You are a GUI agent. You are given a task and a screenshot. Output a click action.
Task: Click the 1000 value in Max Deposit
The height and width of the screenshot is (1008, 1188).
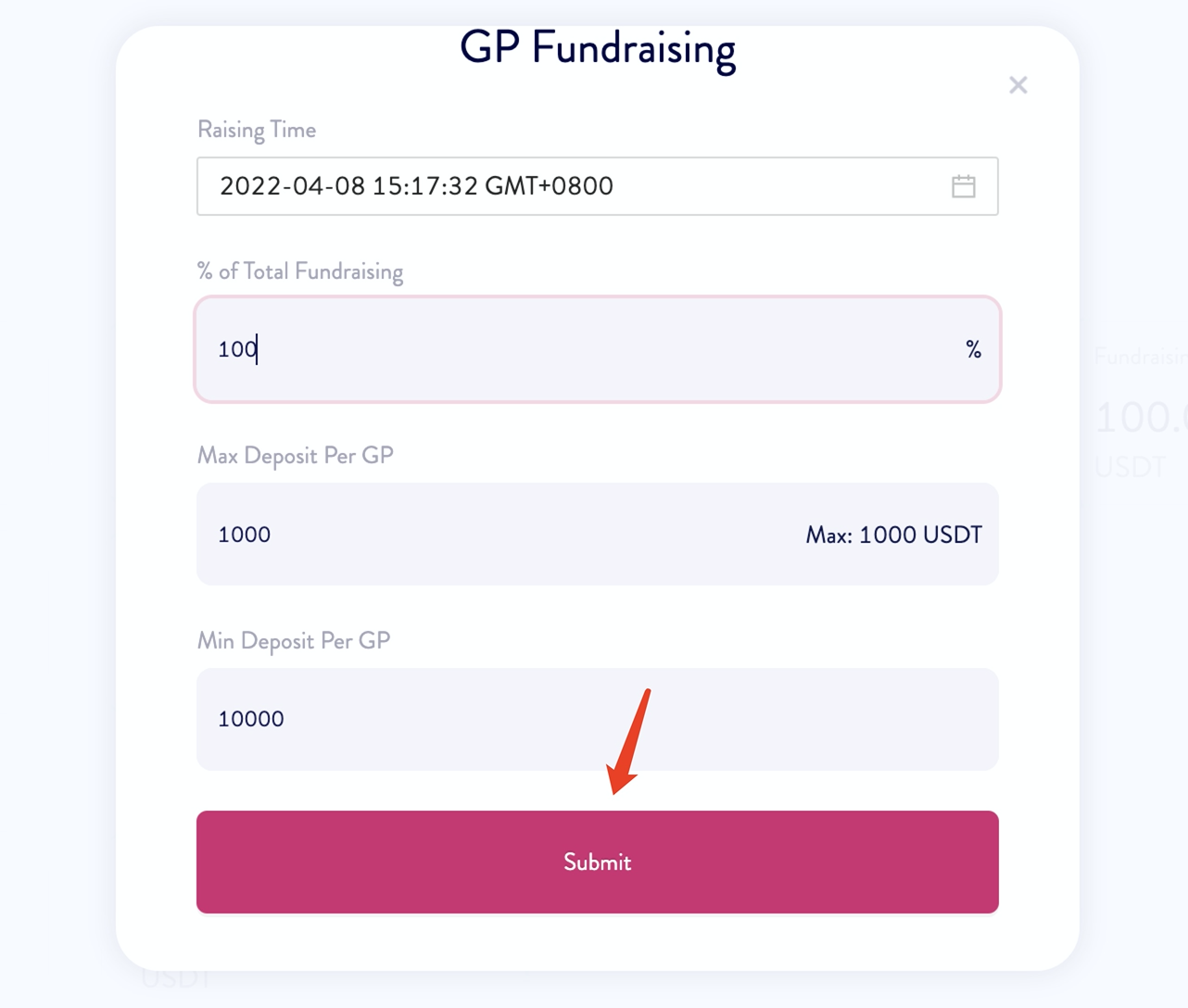(245, 535)
